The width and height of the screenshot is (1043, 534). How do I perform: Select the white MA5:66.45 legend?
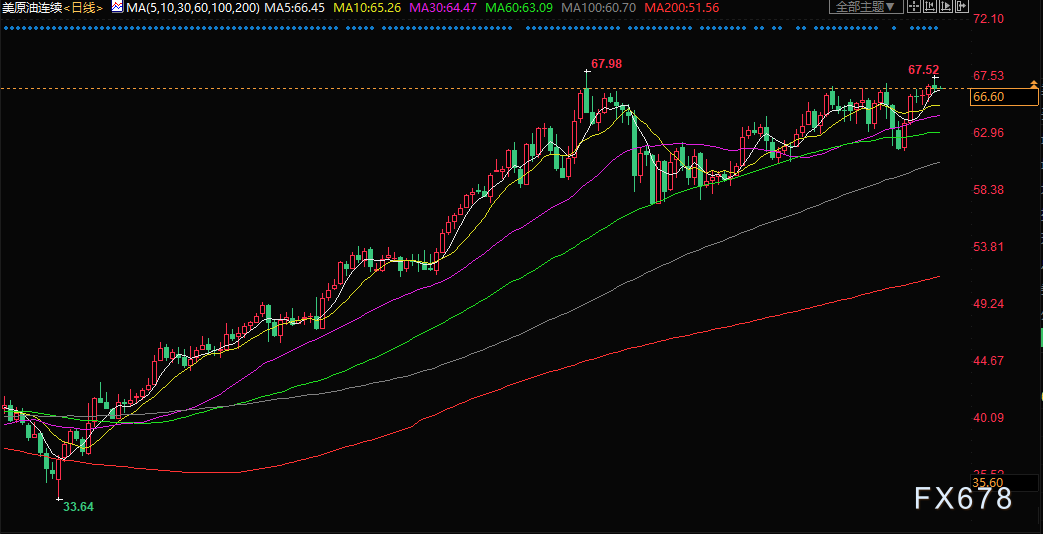tap(295, 7)
